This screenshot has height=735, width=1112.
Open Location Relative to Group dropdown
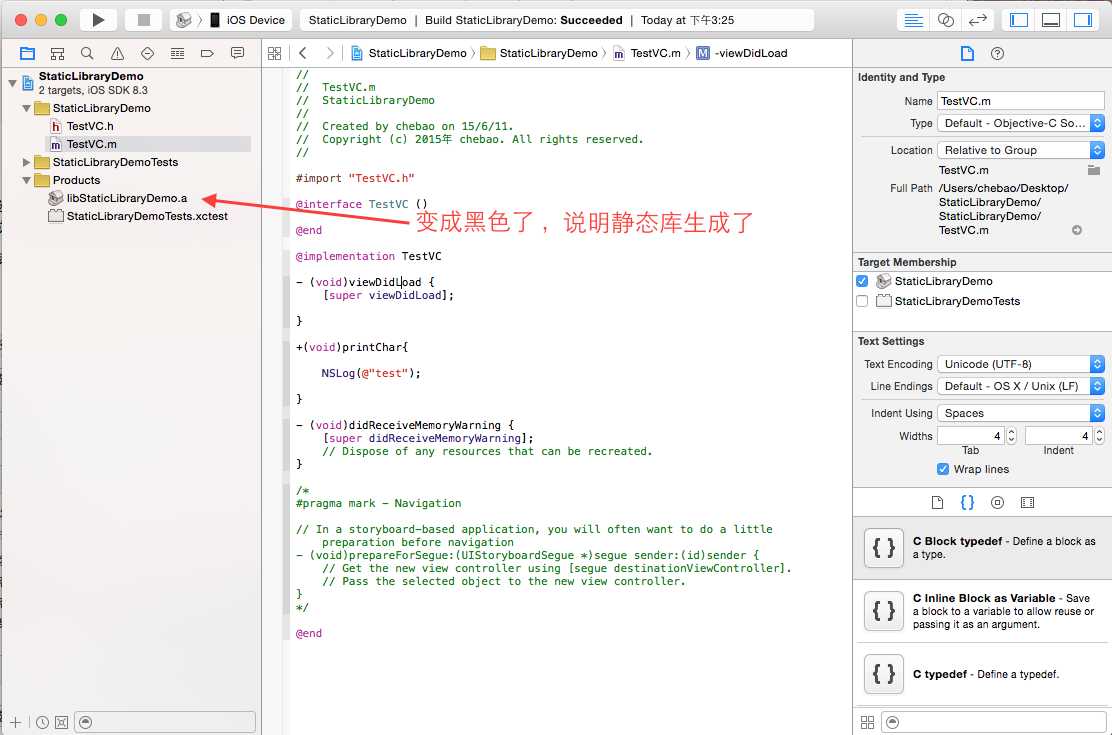pos(1021,150)
